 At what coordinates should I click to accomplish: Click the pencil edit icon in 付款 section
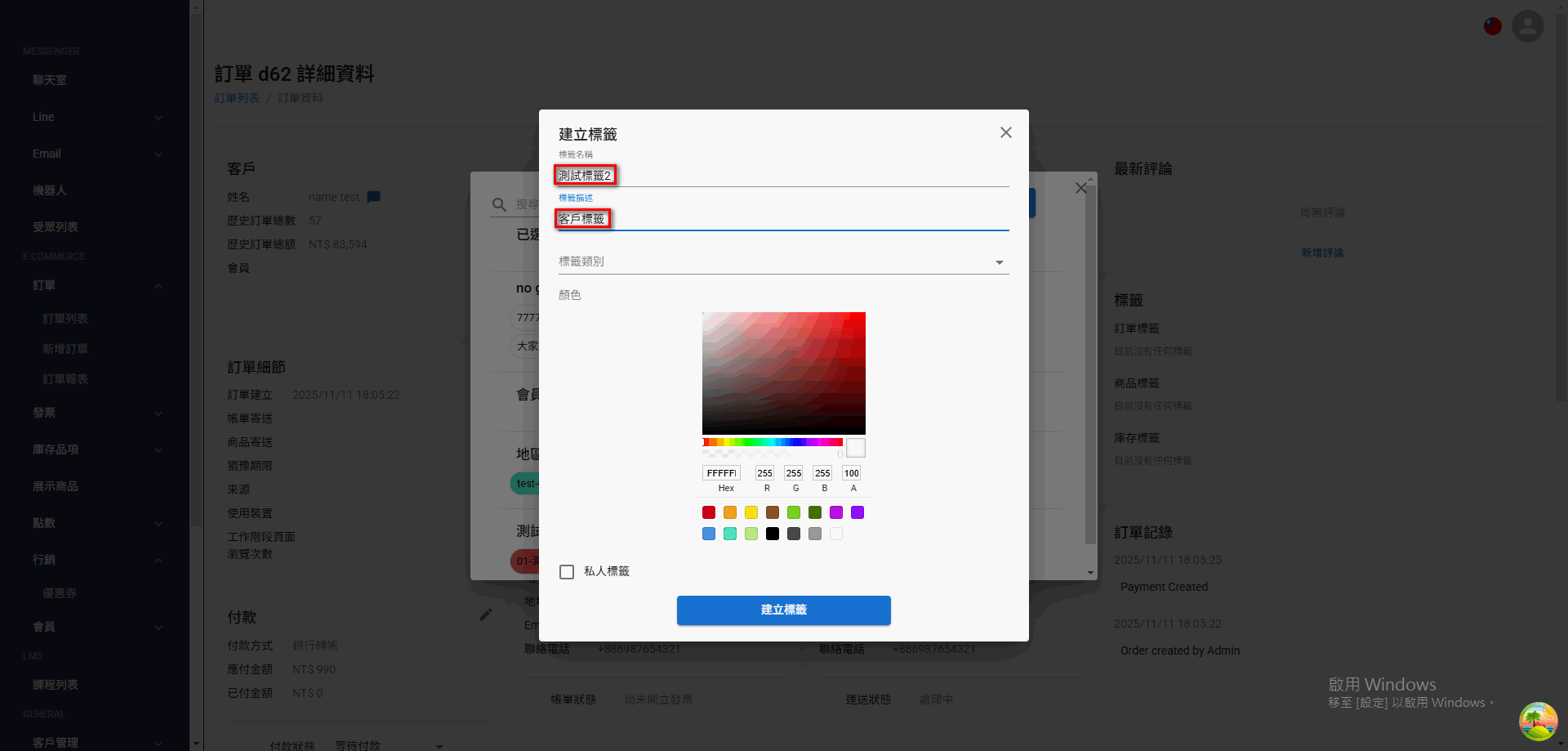pyautogui.click(x=485, y=615)
